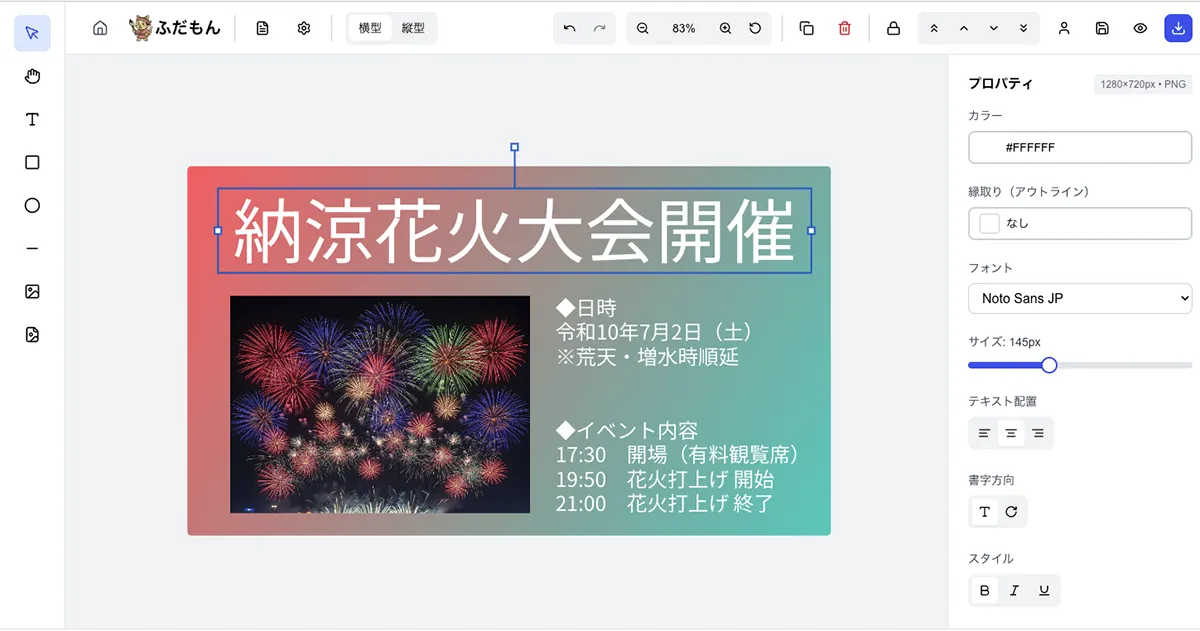
Task: Select the hand pan tool
Action: [x=32, y=76]
